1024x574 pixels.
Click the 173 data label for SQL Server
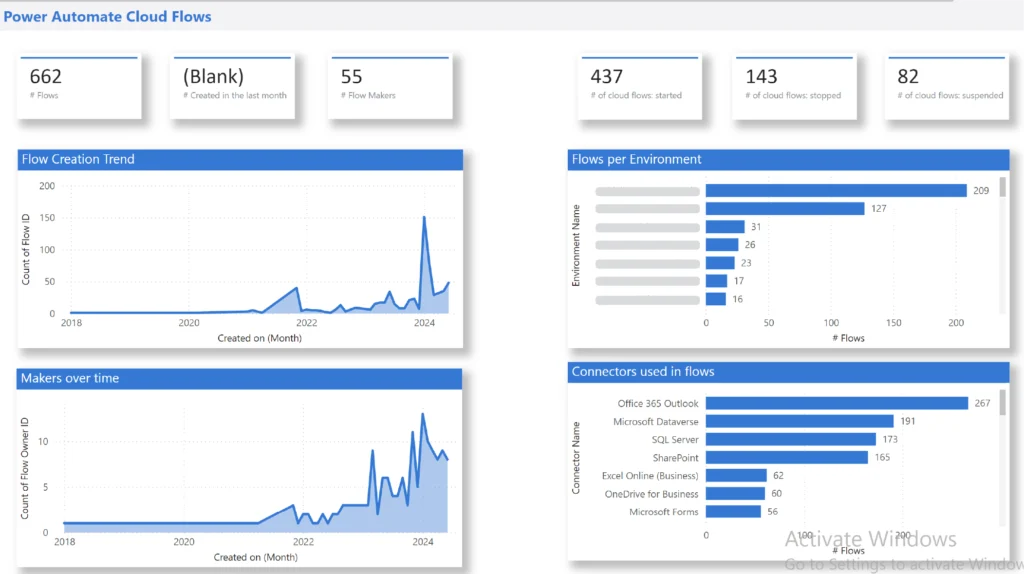point(890,439)
